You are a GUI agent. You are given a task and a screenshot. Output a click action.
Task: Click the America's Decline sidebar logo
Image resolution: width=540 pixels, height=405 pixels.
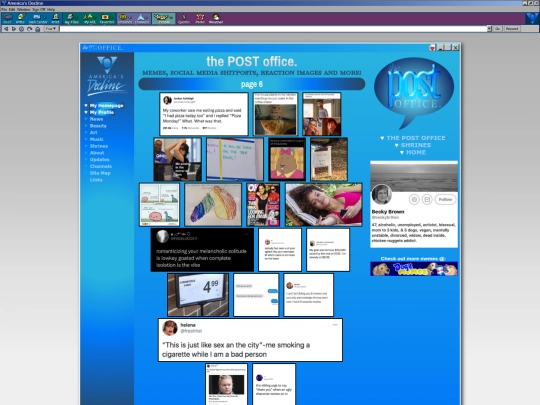[x=107, y=76]
